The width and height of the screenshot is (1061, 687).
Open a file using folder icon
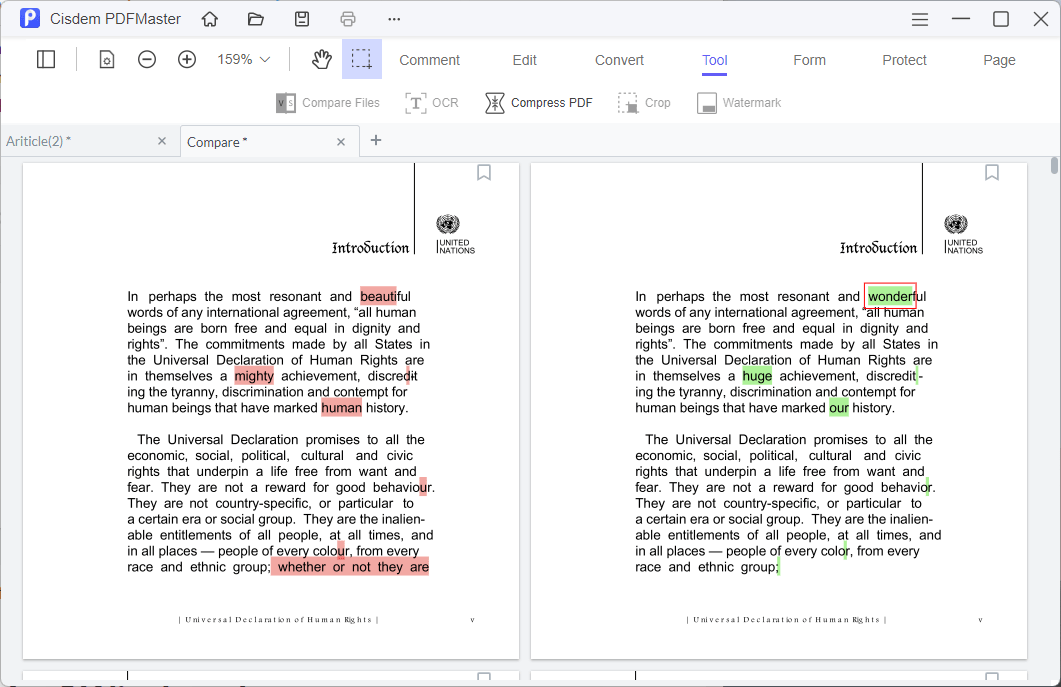pos(256,19)
